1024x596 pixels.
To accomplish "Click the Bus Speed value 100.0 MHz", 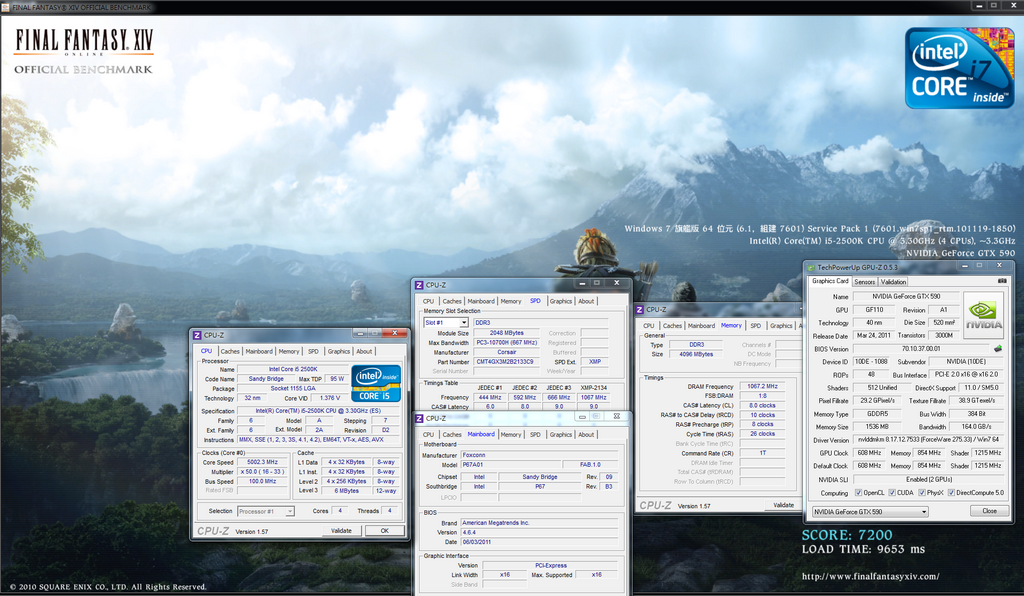I will pos(263,481).
